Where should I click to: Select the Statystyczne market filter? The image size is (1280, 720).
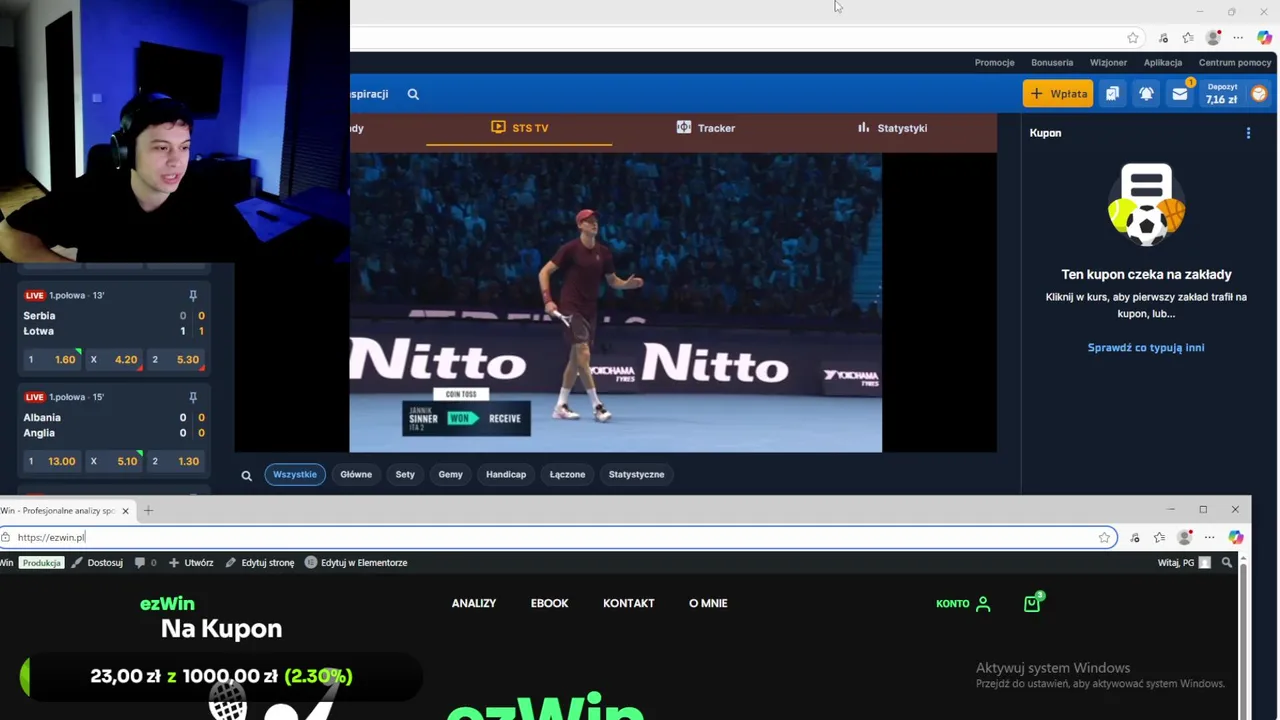pyautogui.click(x=636, y=474)
